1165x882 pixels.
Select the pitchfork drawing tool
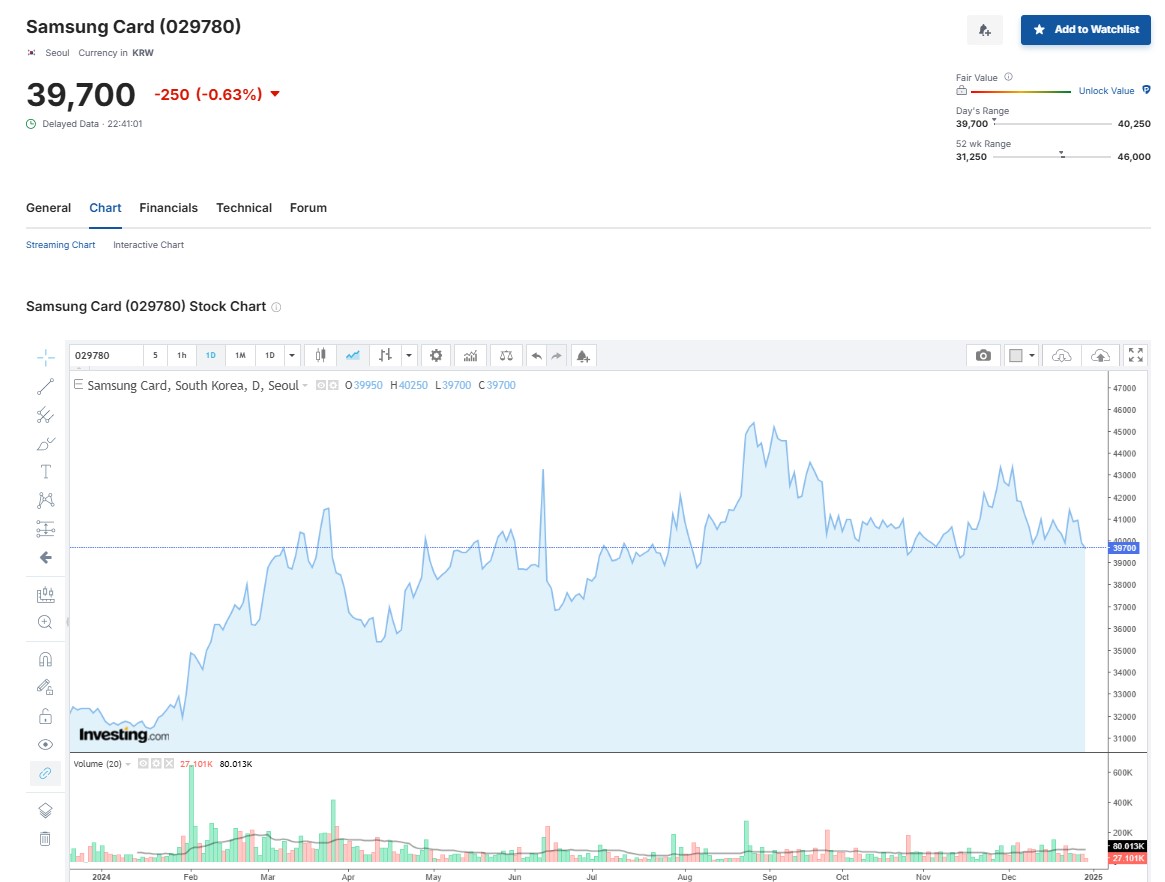point(45,415)
